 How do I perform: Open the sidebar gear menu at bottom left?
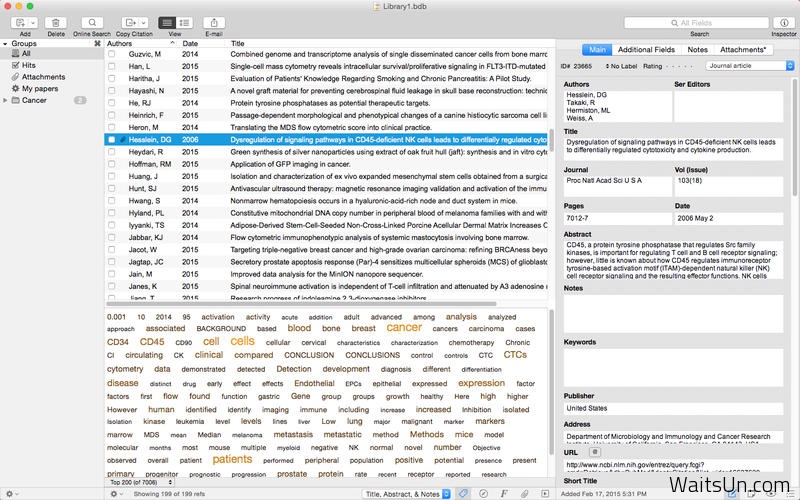(x=10, y=494)
